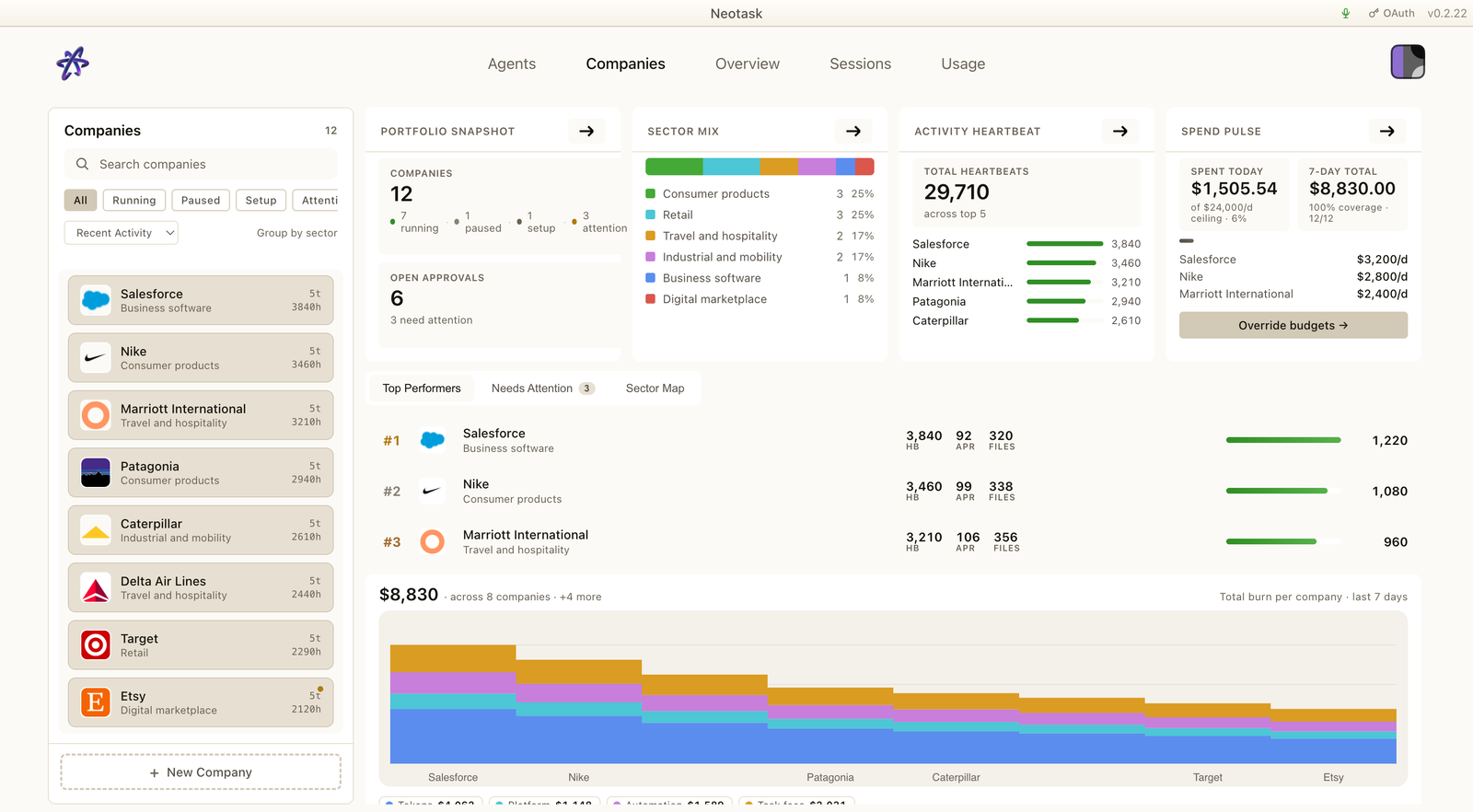Click the OAuth link in title bar
Viewport: 1473px width, 812px height.
(x=1391, y=13)
